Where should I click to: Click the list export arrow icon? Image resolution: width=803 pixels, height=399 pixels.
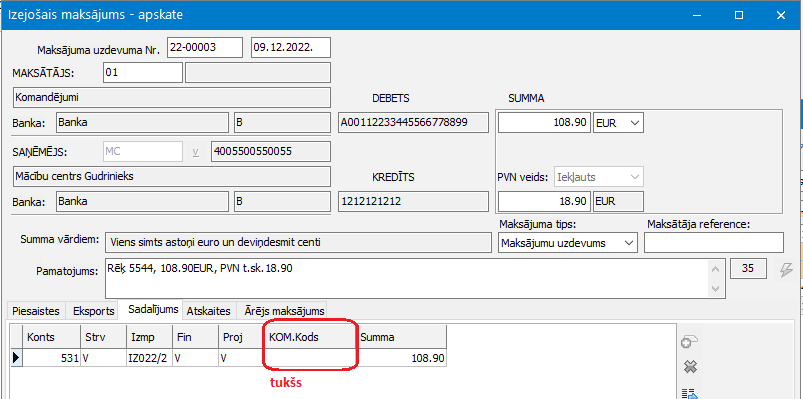(690, 393)
